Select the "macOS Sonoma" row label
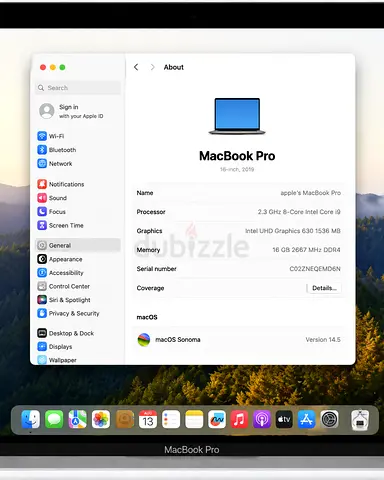Image resolution: width=384 pixels, height=480 pixels. click(178, 339)
